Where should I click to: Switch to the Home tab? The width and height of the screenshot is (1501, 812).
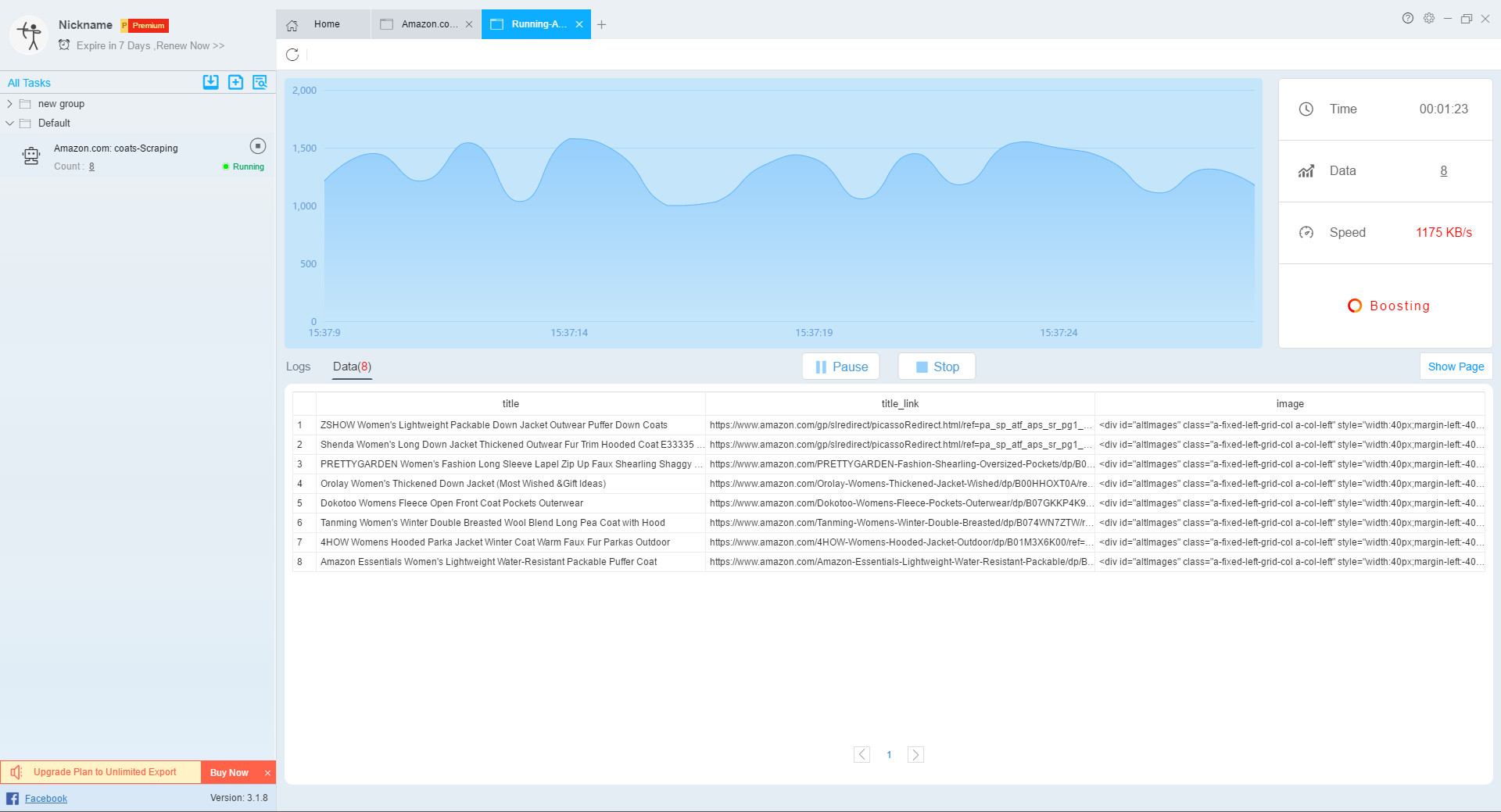pyautogui.click(x=323, y=24)
